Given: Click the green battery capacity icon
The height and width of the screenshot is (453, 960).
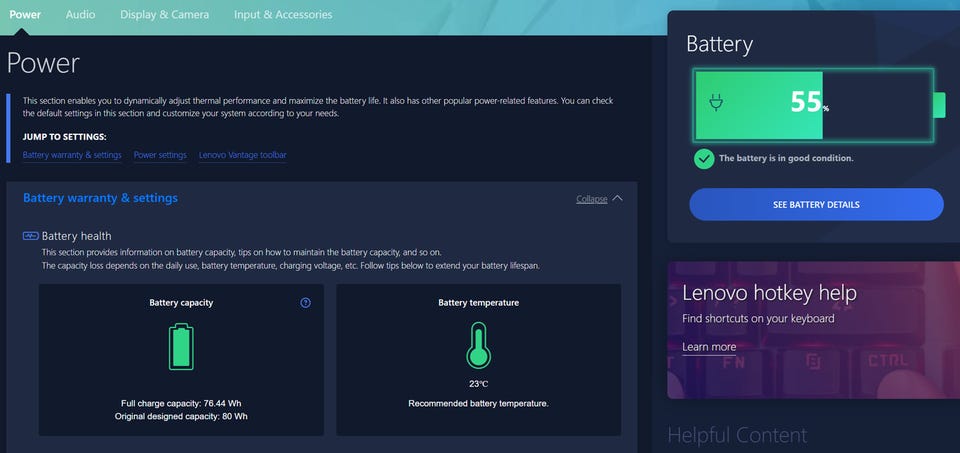Looking at the screenshot, I should tap(181, 347).
